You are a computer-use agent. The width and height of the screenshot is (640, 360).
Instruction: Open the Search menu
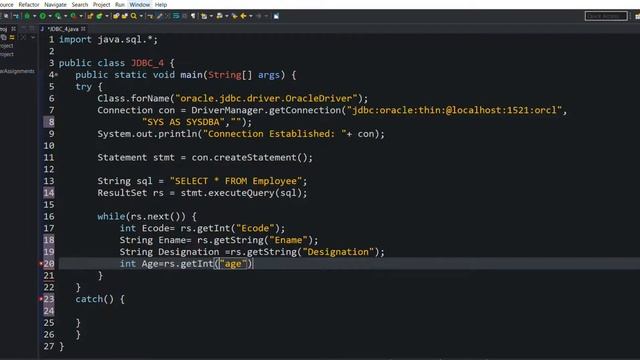click(x=80, y=4)
